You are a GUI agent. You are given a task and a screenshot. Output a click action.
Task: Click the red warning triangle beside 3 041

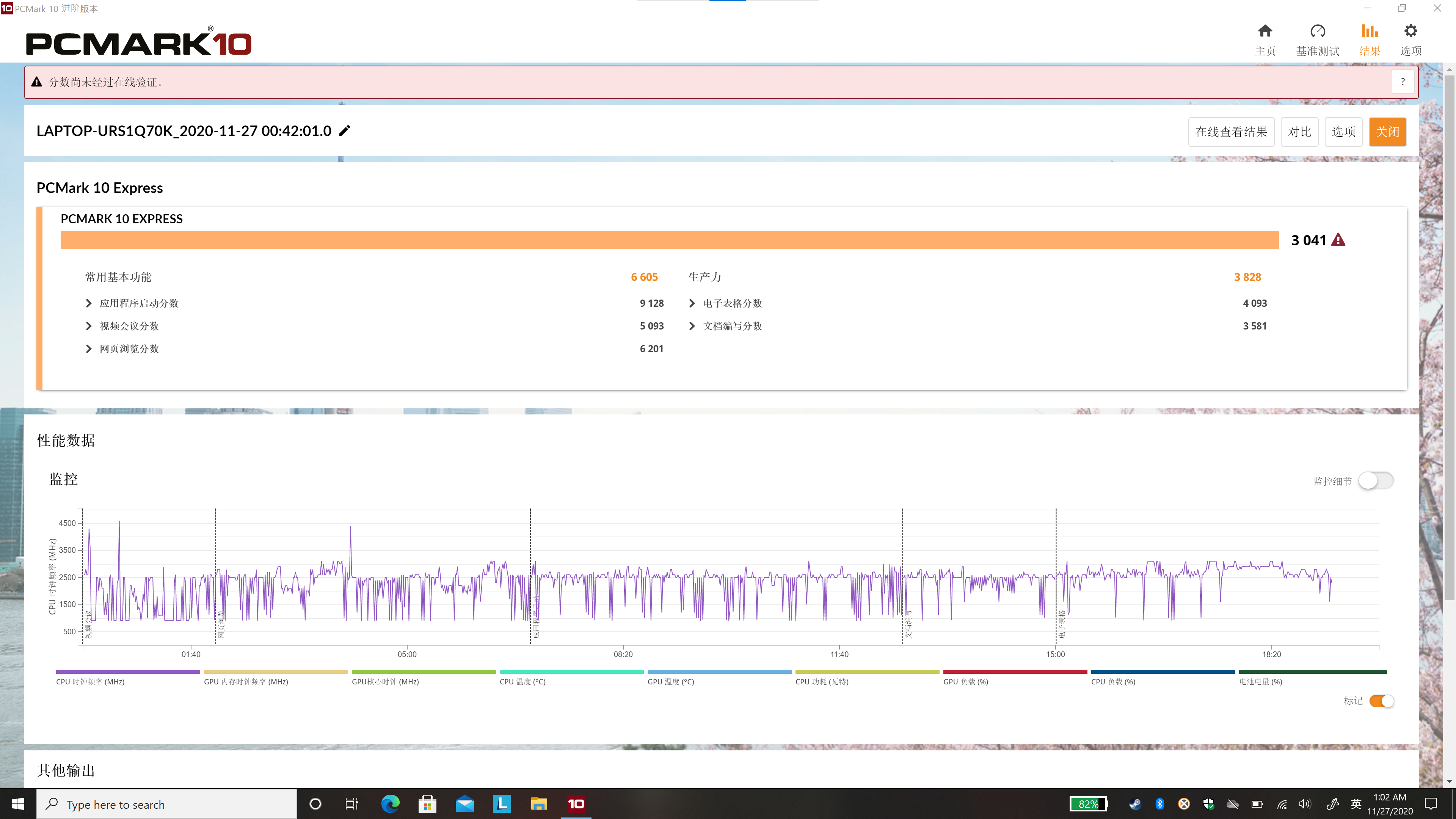coord(1338,240)
